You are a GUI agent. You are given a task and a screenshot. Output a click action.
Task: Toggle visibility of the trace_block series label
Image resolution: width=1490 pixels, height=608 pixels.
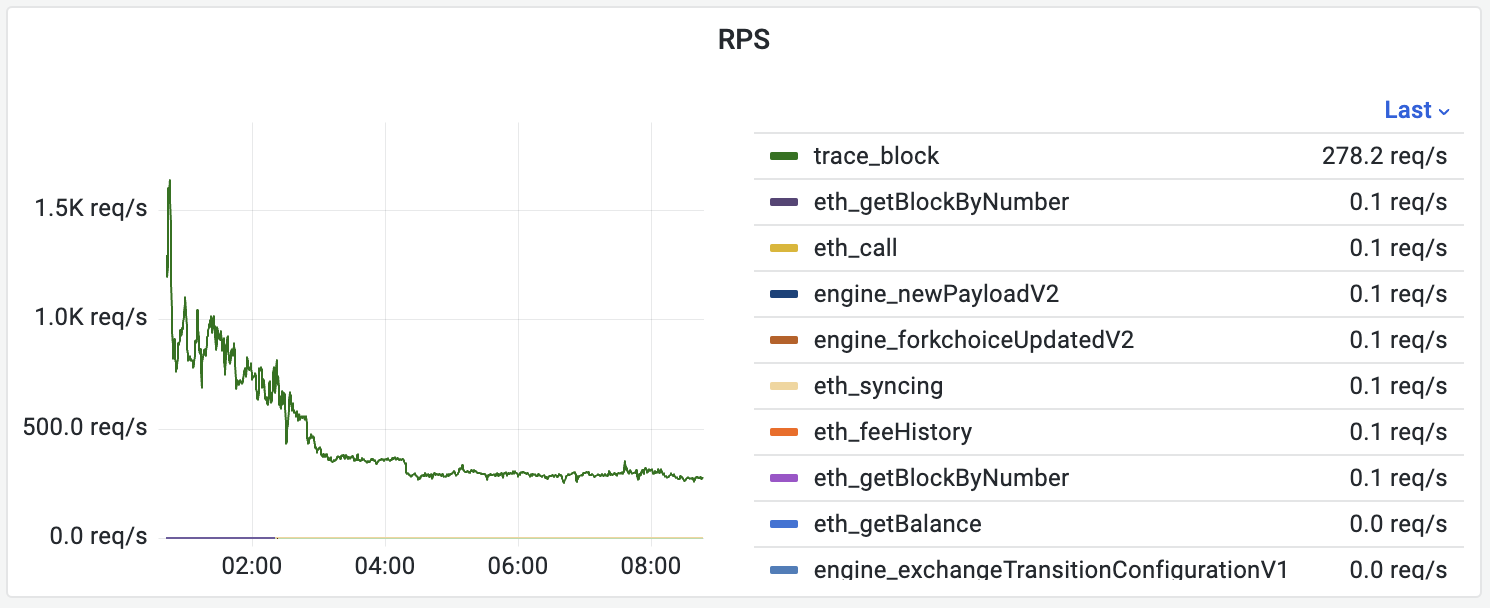coord(876,156)
